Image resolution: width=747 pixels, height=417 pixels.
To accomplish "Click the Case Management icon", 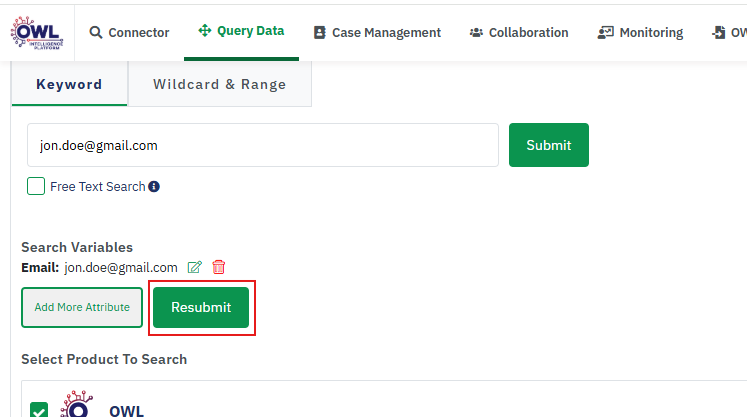I will click(x=320, y=32).
